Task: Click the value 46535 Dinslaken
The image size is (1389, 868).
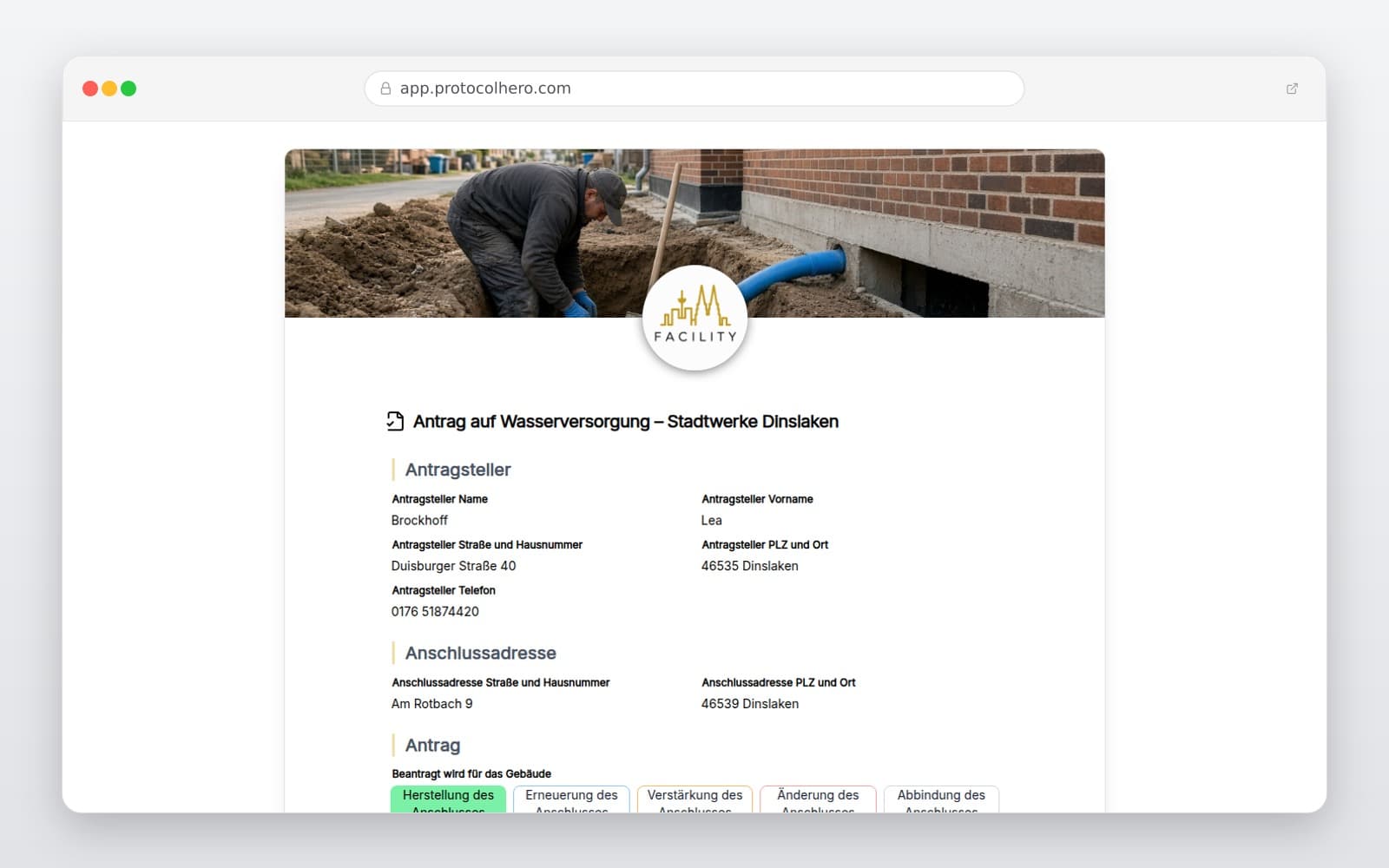Action: [x=749, y=566]
